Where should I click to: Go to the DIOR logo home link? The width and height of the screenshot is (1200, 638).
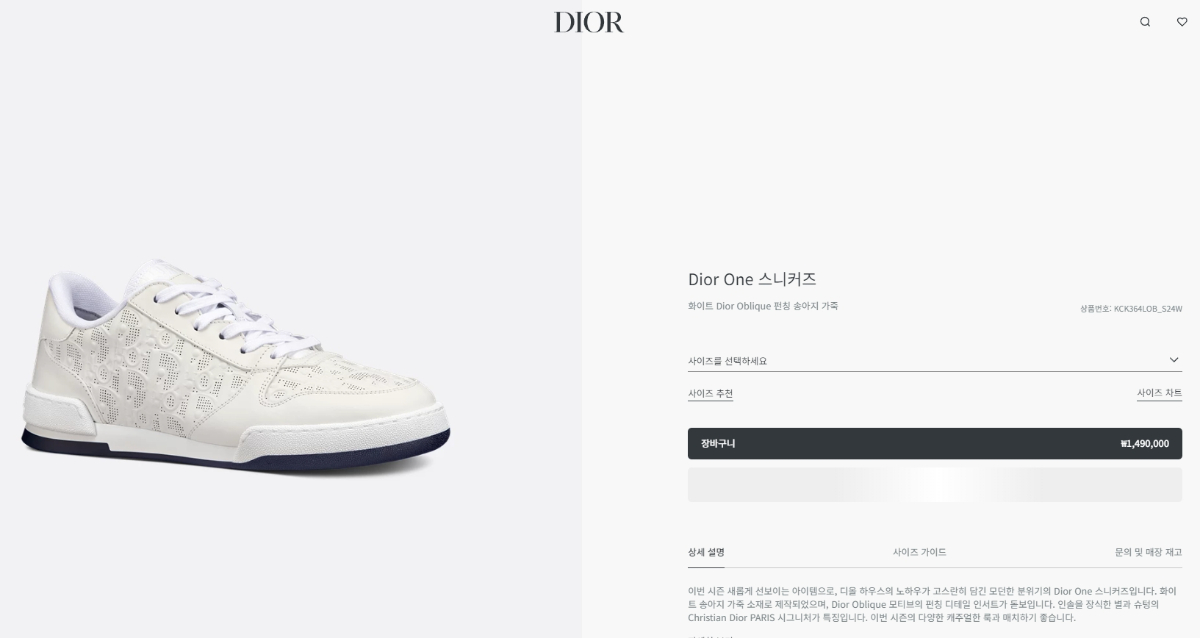click(x=589, y=22)
